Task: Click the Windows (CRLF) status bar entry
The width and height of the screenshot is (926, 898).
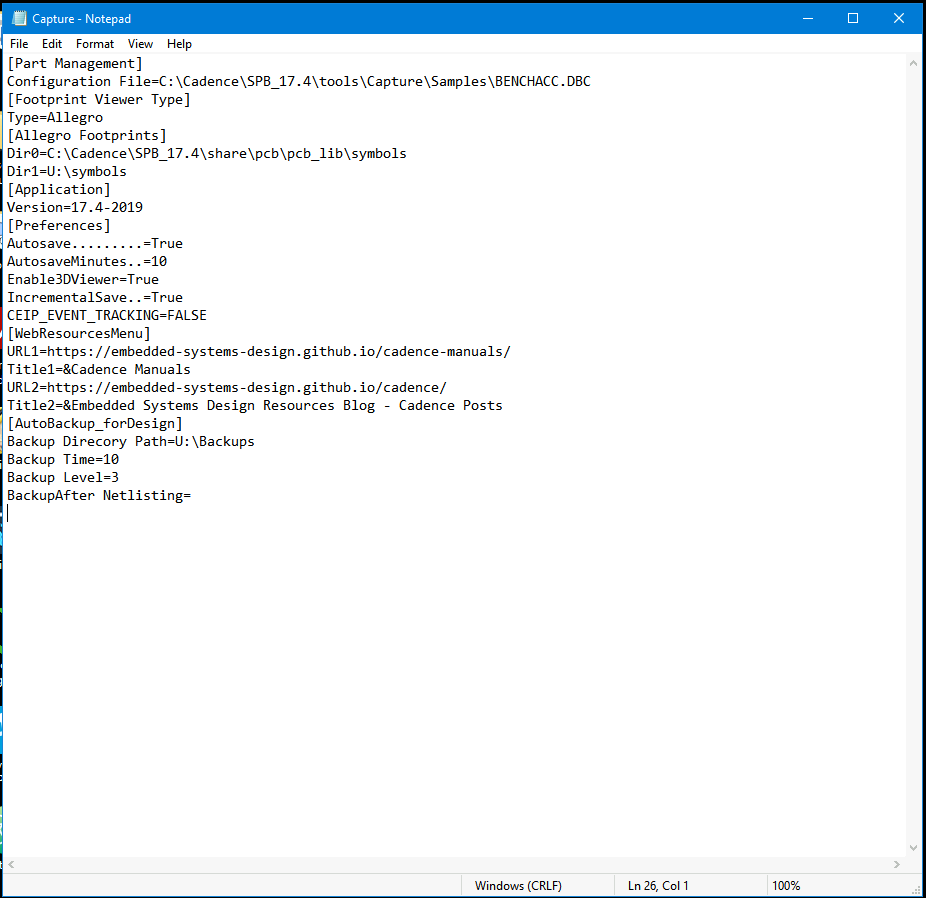Action: [x=518, y=886]
